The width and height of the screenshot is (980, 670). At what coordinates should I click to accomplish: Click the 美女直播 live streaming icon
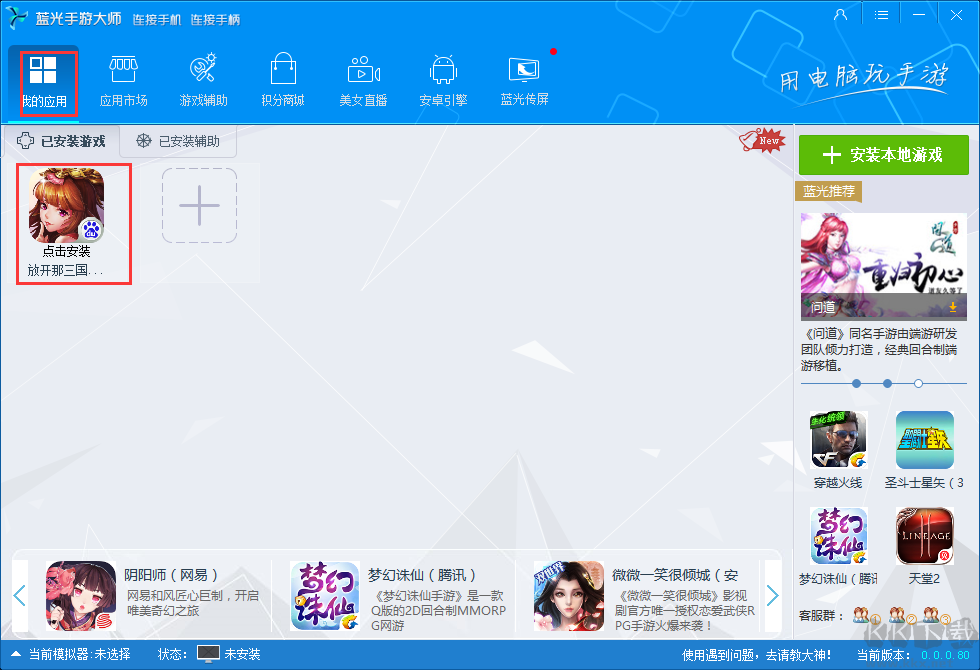click(x=363, y=75)
